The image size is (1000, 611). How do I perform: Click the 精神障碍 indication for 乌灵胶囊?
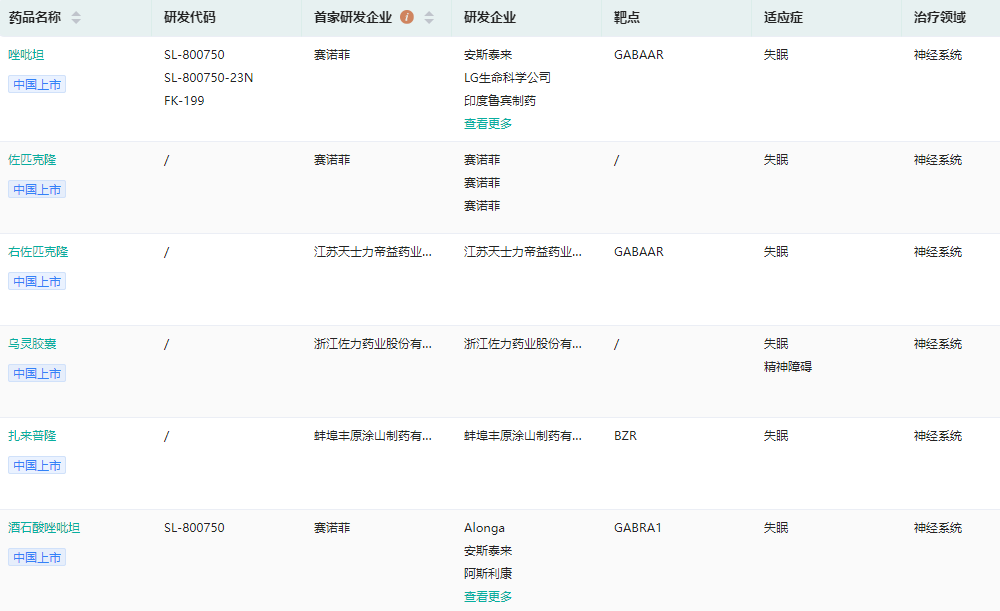click(x=788, y=367)
